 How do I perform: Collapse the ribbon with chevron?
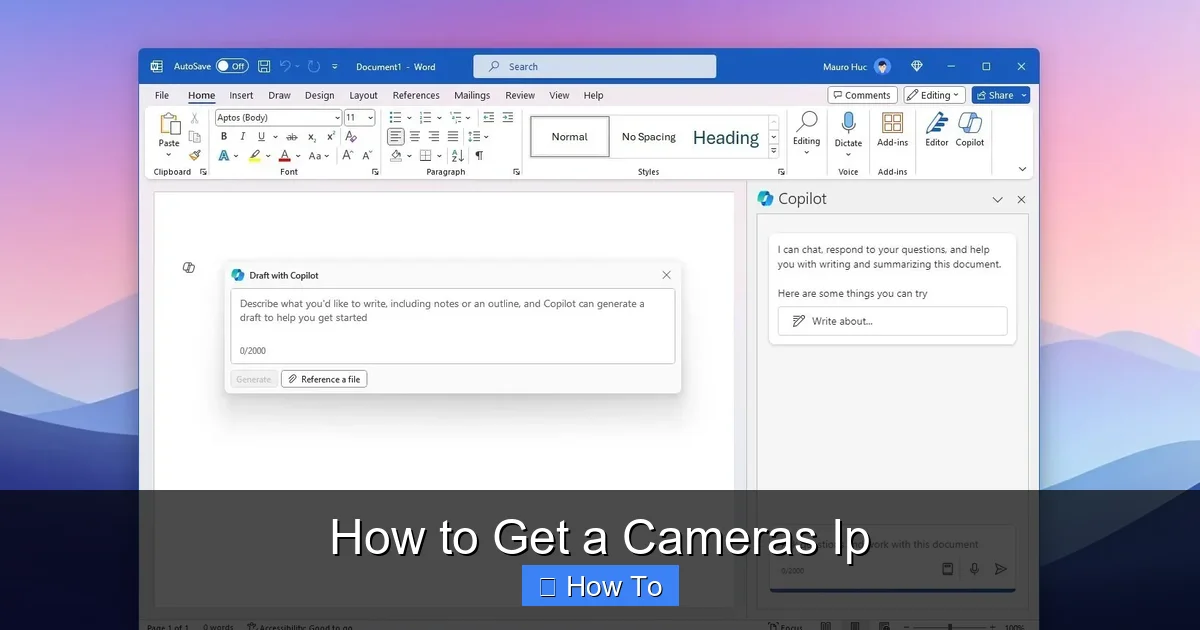1022,170
